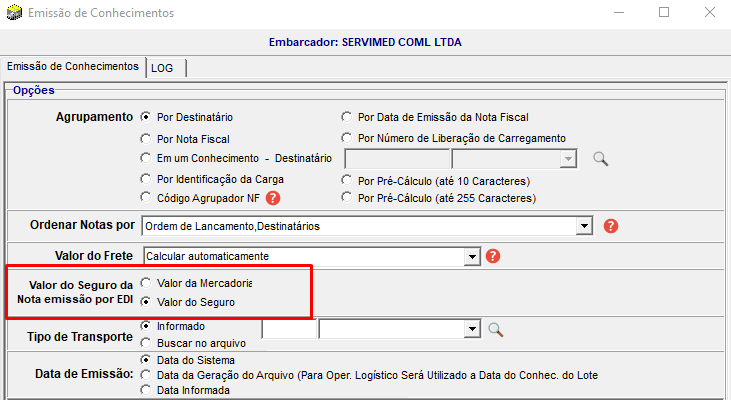This screenshot has height=400, width=731.
Task: Click the search magnifier beside Destinatário fields
Action: click(x=600, y=158)
